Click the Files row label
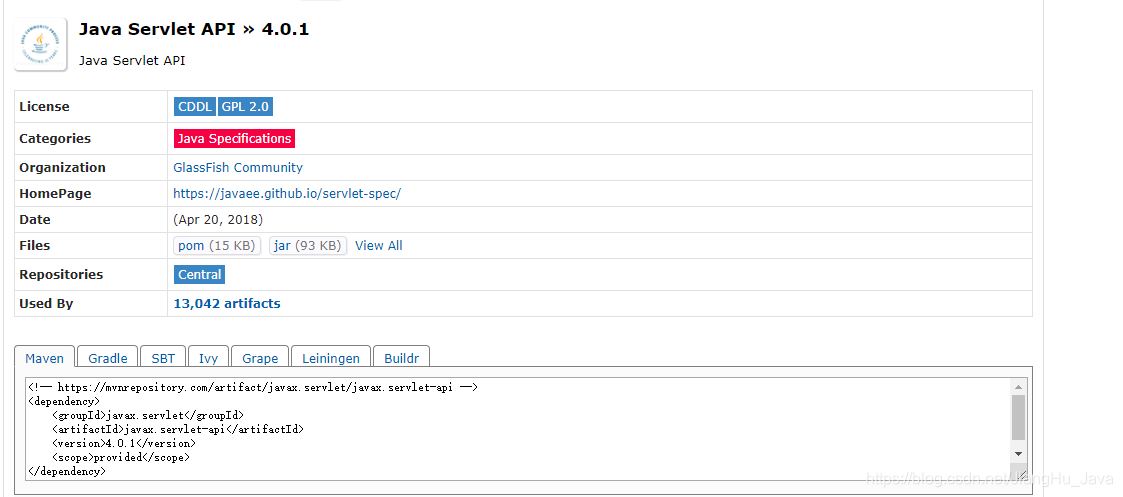 34,246
